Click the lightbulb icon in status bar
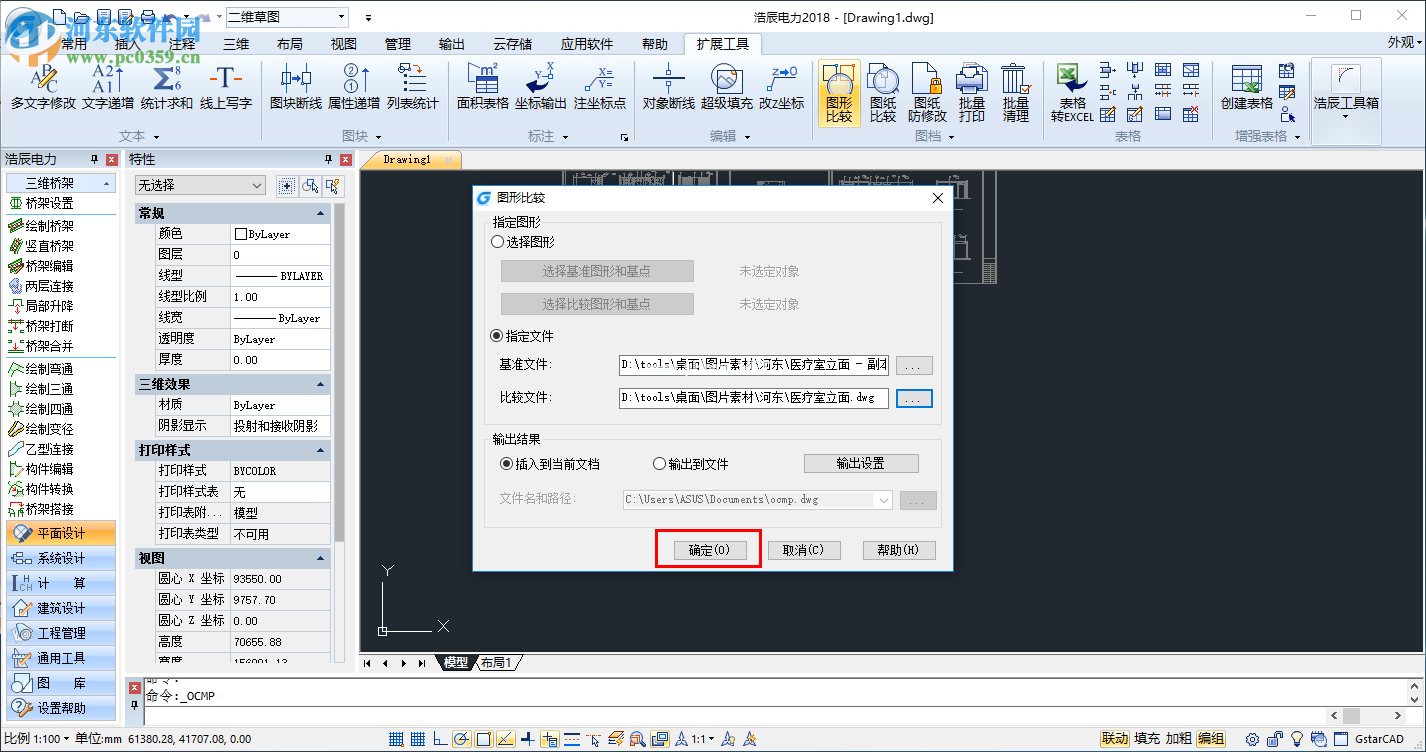The width and height of the screenshot is (1426, 752). pyautogui.click(x=1298, y=739)
